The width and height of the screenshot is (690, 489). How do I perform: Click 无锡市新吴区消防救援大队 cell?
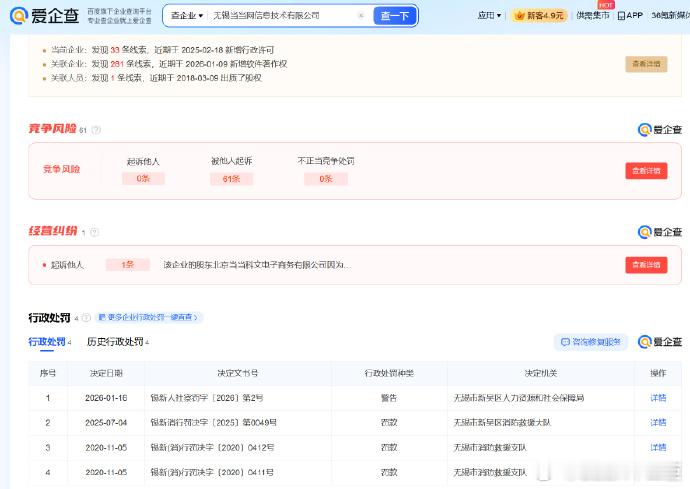coord(502,423)
